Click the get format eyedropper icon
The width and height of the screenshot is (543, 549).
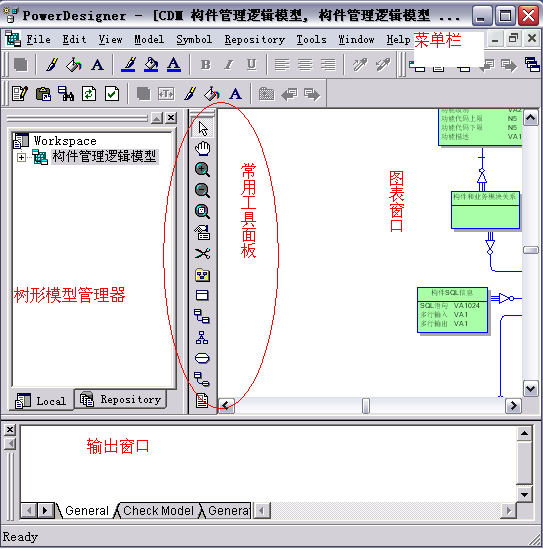click(360, 65)
